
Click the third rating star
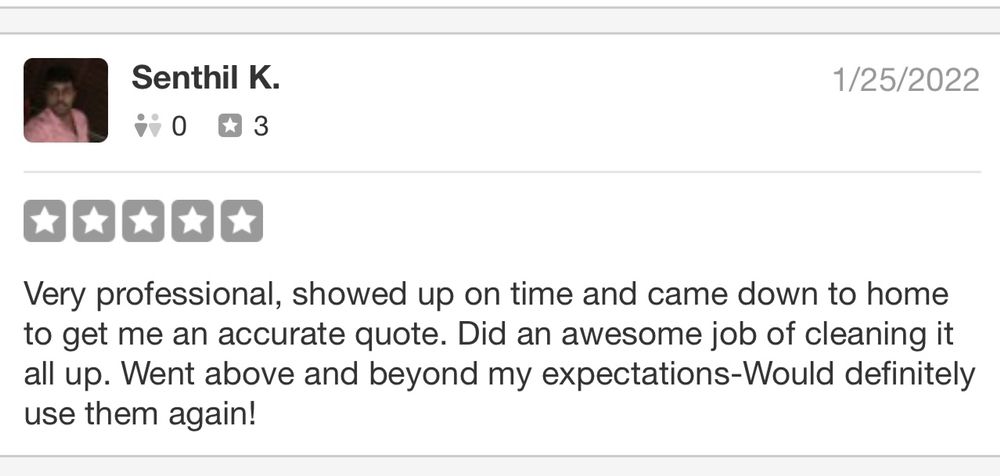pos(143,221)
